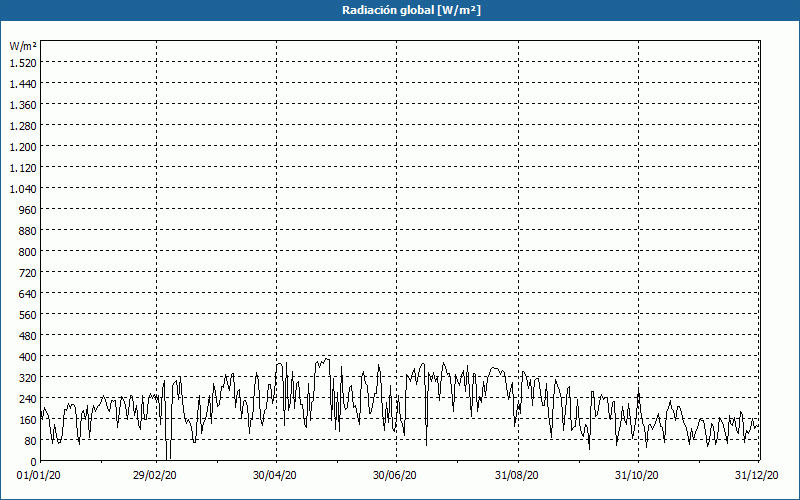800x500 pixels.
Task: Click the 1.120 y-axis label
Action: coord(23,168)
